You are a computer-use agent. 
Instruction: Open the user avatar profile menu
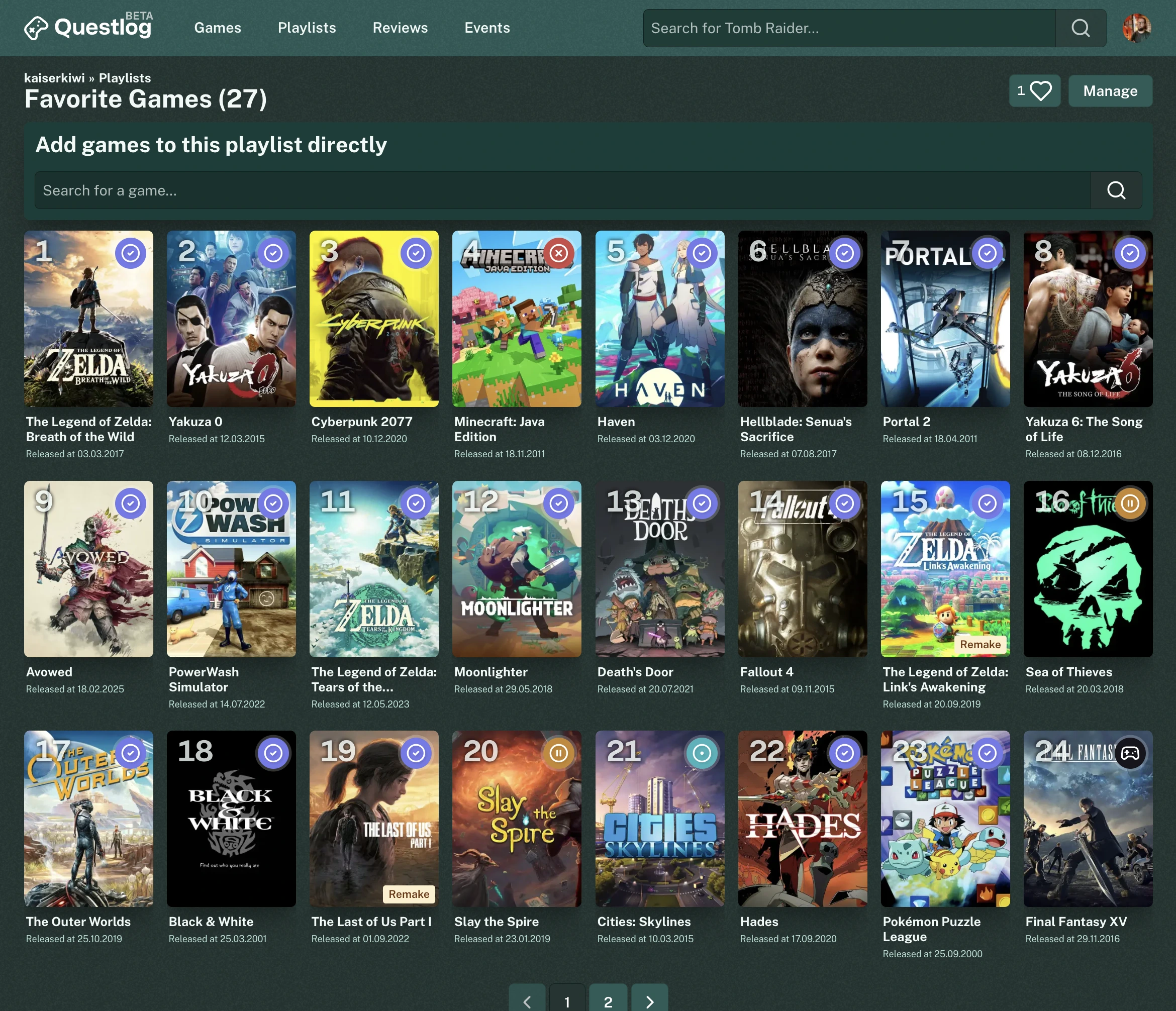pyautogui.click(x=1137, y=28)
